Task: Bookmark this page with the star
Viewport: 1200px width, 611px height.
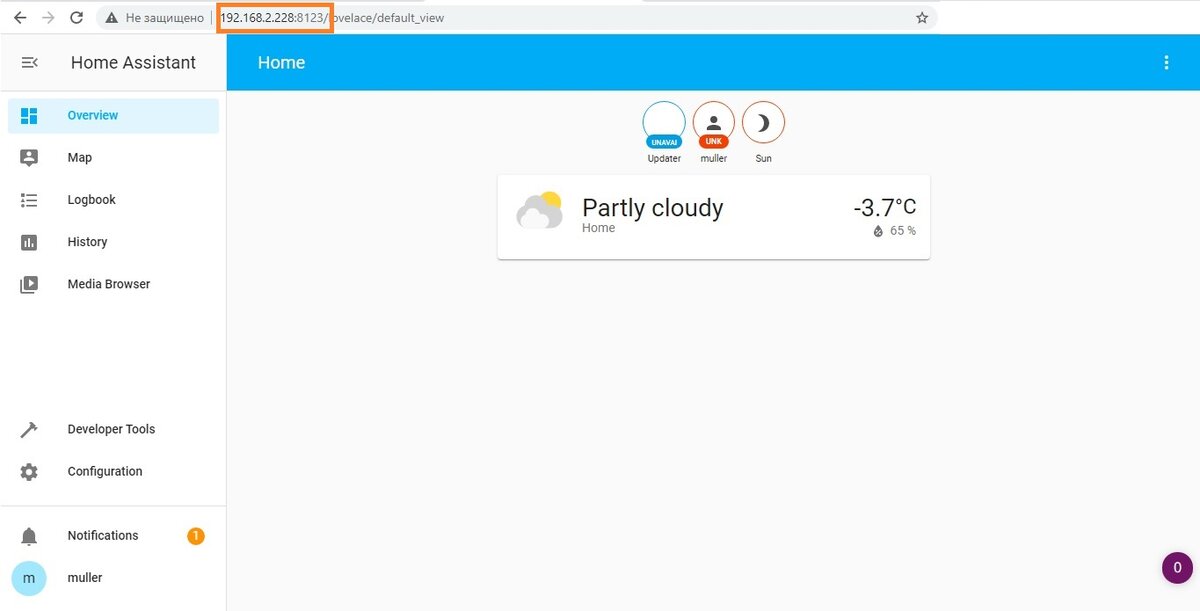Action: (x=922, y=18)
